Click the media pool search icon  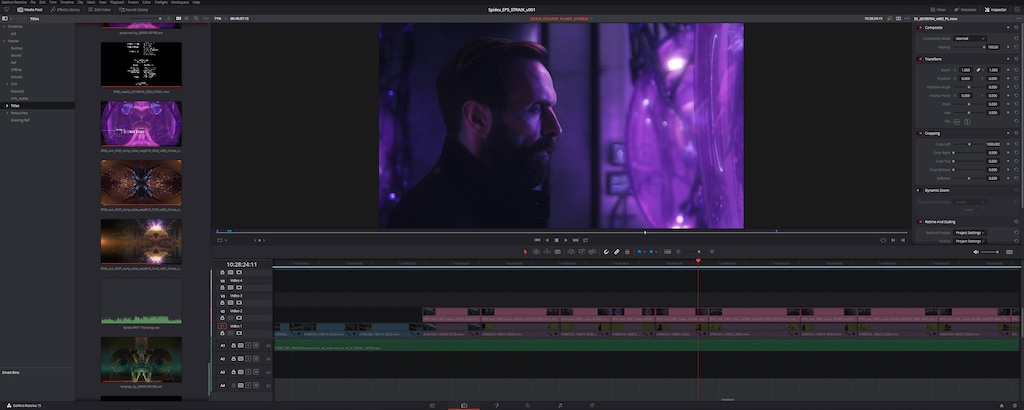coord(196,18)
